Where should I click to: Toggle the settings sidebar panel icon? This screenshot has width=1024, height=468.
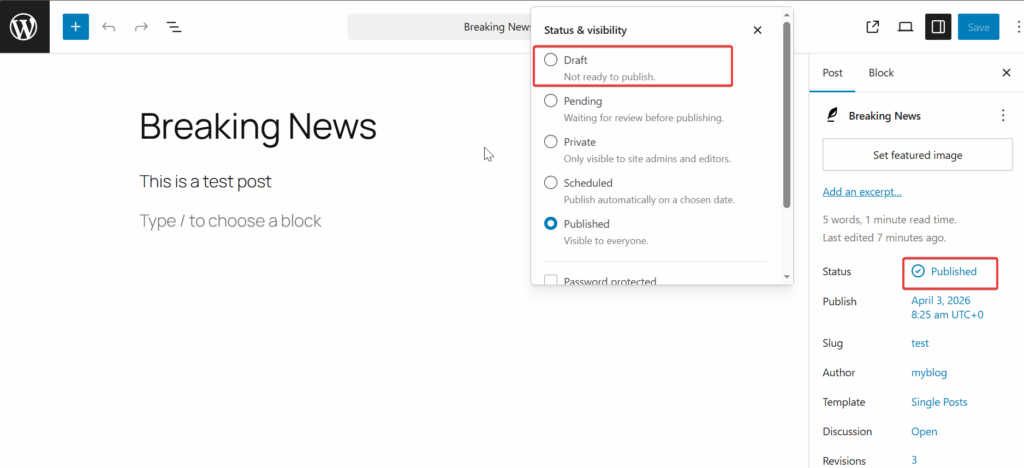point(938,27)
